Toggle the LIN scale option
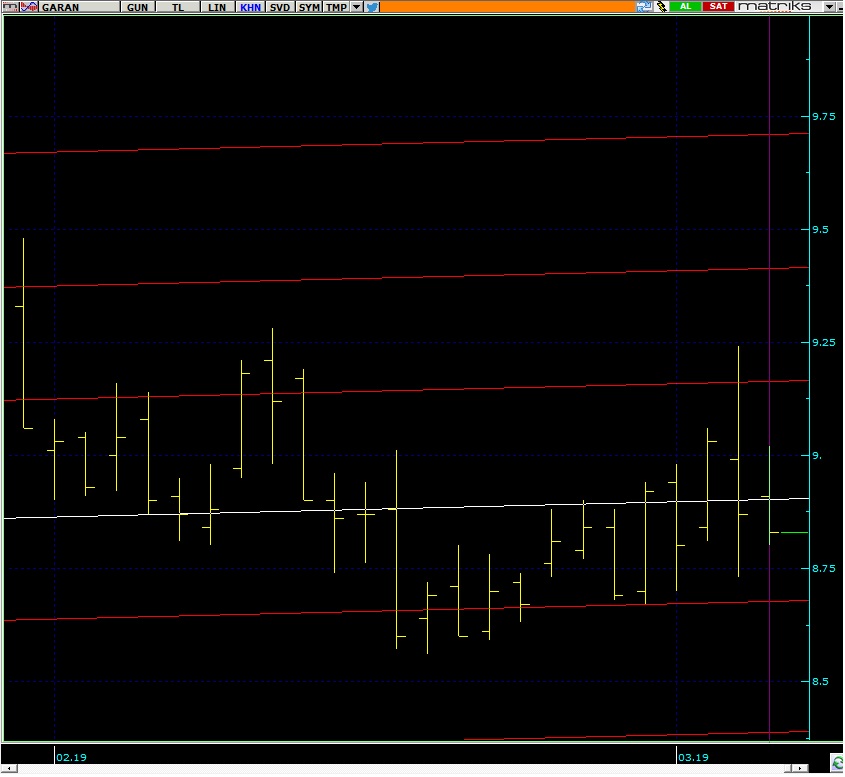The width and height of the screenshot is (845, 777). pyautogui.click(x=217, y=7)
